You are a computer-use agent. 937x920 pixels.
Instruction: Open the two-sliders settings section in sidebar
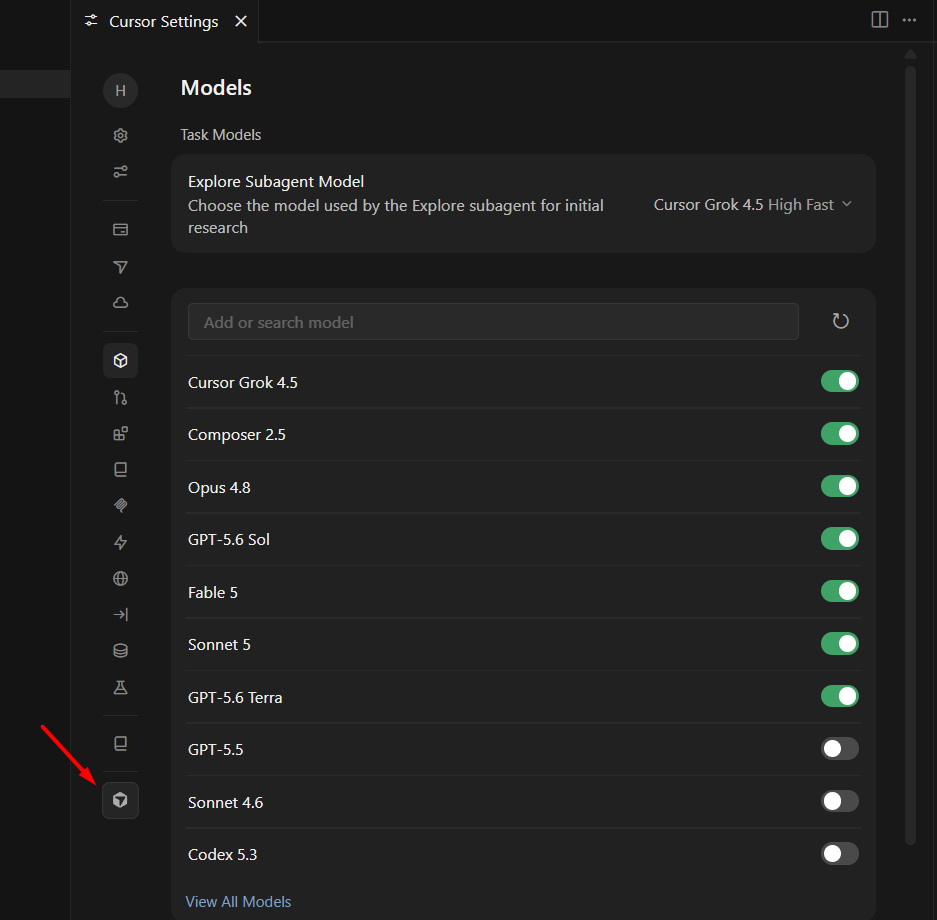point(120,171)
